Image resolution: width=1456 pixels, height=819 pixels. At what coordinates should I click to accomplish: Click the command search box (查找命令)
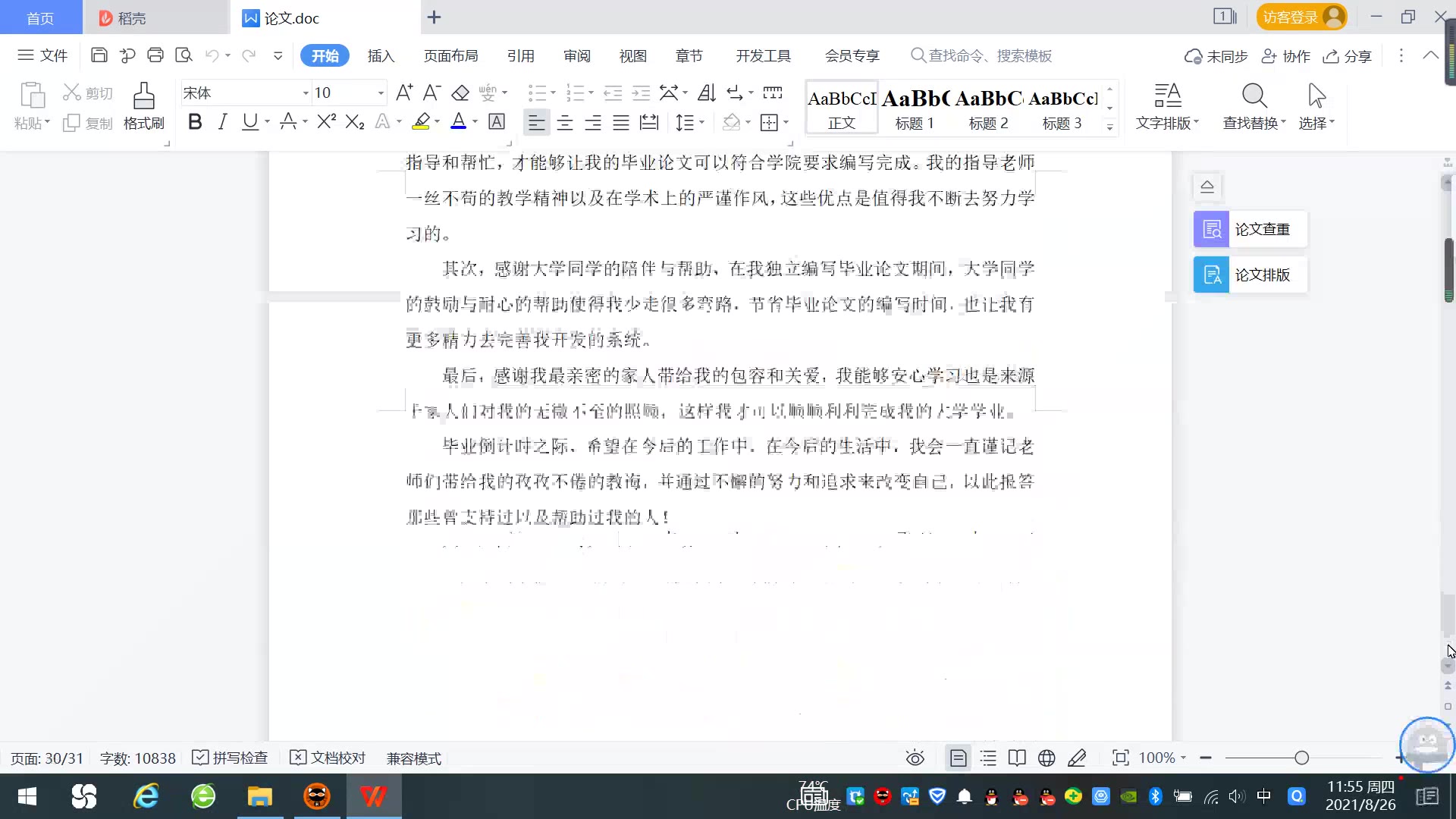click(x=990, y=55)
